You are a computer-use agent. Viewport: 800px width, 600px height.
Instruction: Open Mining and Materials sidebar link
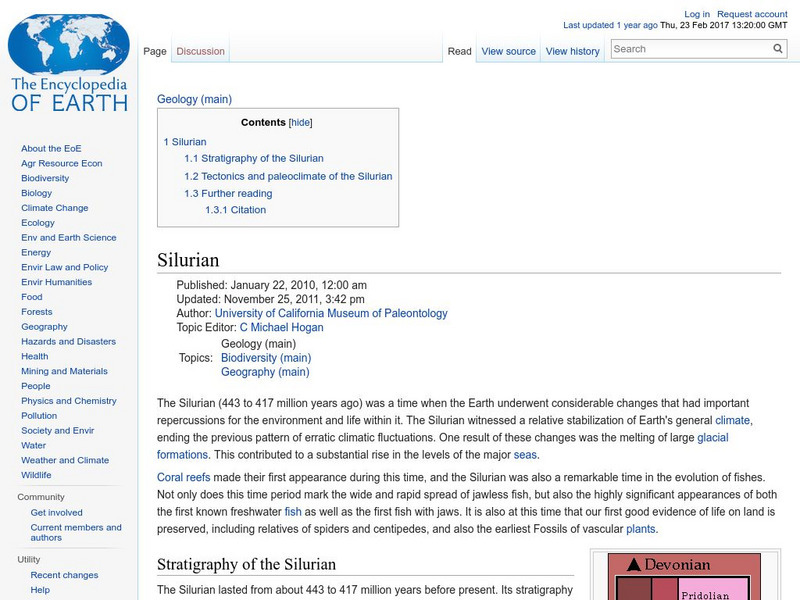pyautogui.click(x=64, y=371)
